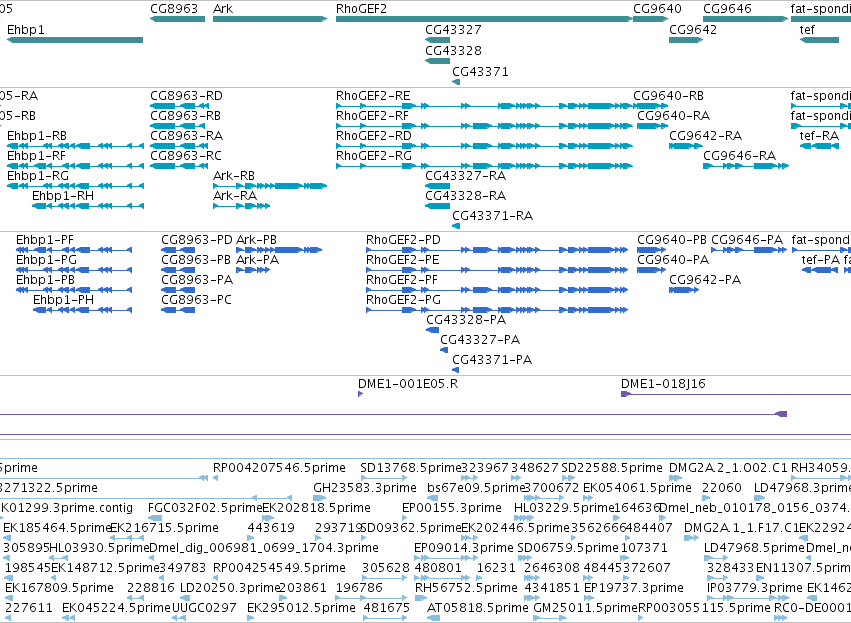
Task: Click the RhoGEF2-PD protein label
Action: [x=403, y=240]
